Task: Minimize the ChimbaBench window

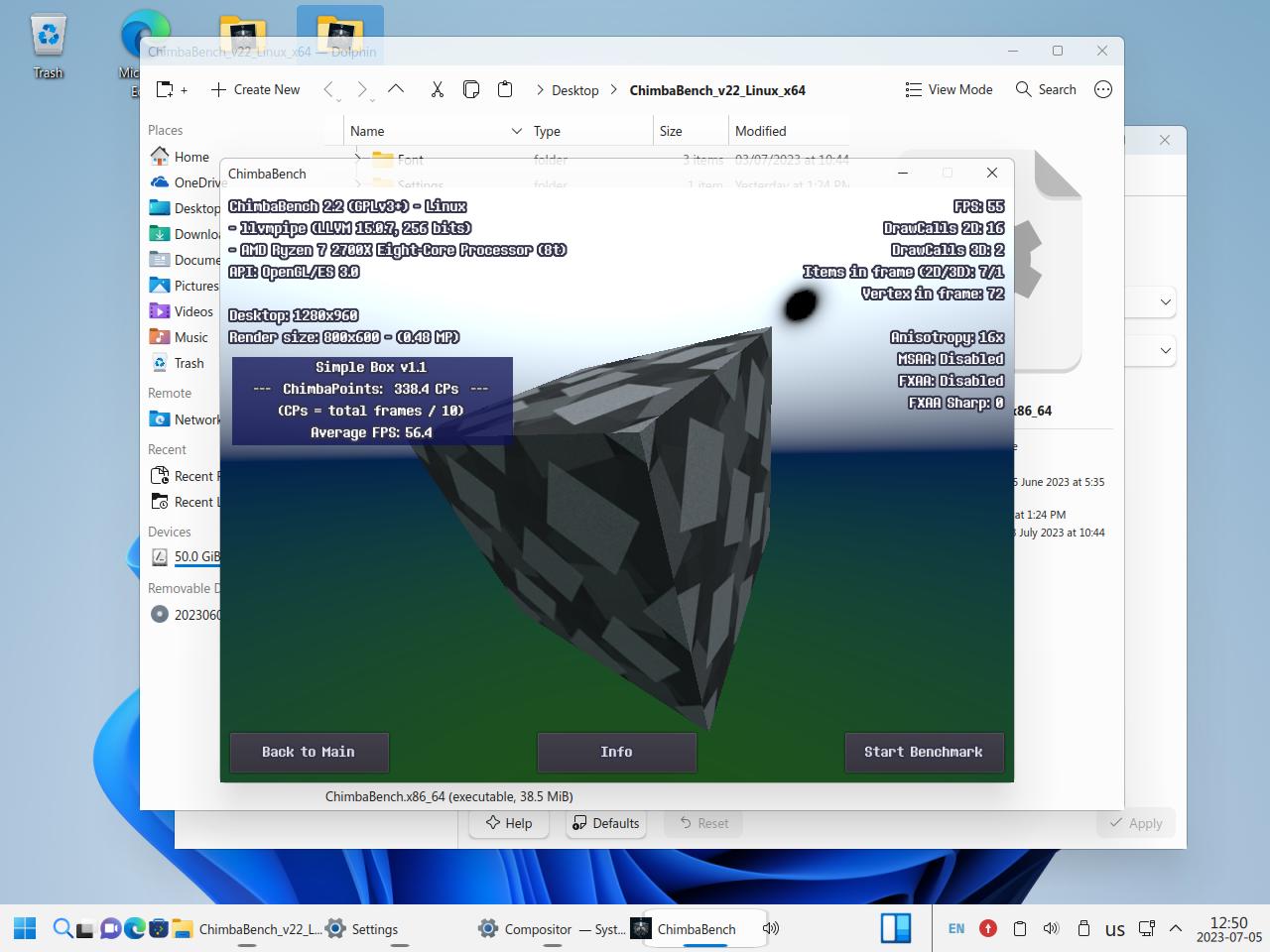Action: click(x=903, y=173)
